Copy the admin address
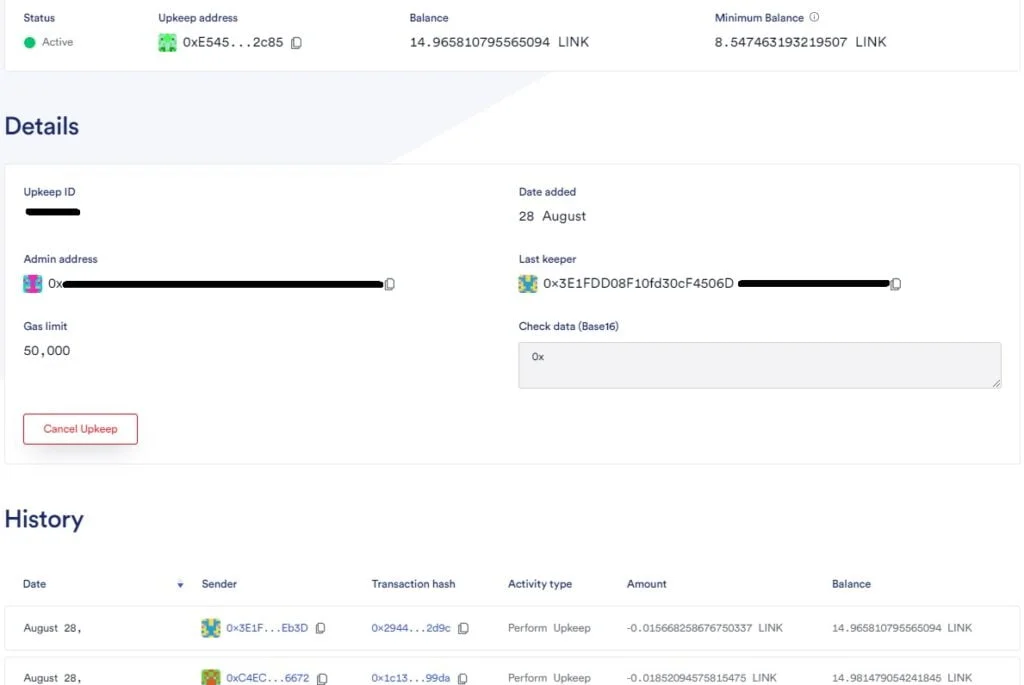Screen dimensions: 1024x685 (390, 284)
